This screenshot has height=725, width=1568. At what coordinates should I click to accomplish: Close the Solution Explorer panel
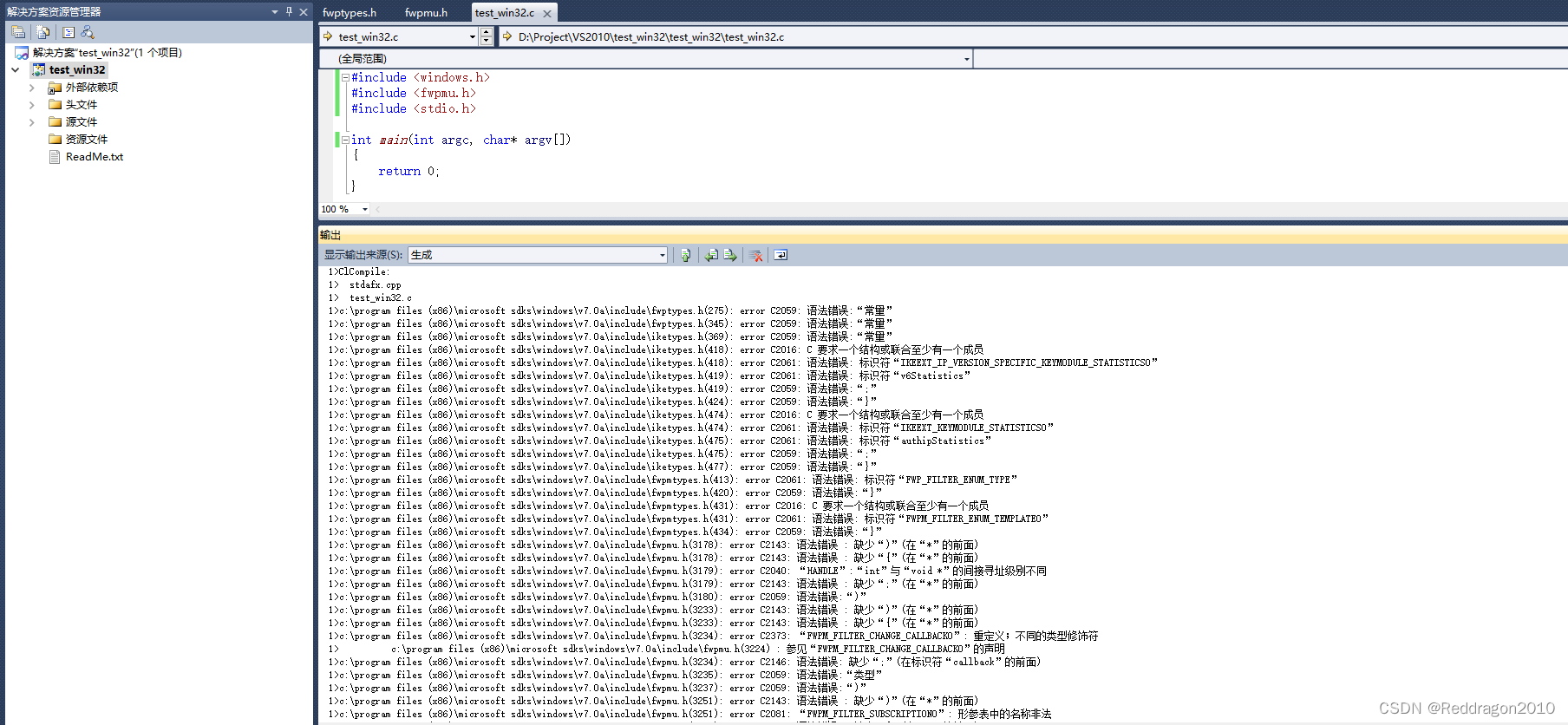[304, 11]
